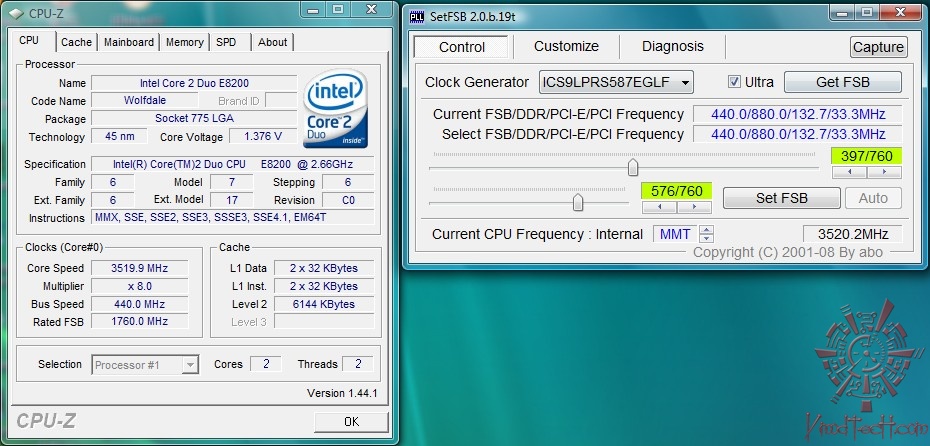This screenshot has width=930, height=446.
Task: Maximize the SetFSB window
Action: point(867,11)
